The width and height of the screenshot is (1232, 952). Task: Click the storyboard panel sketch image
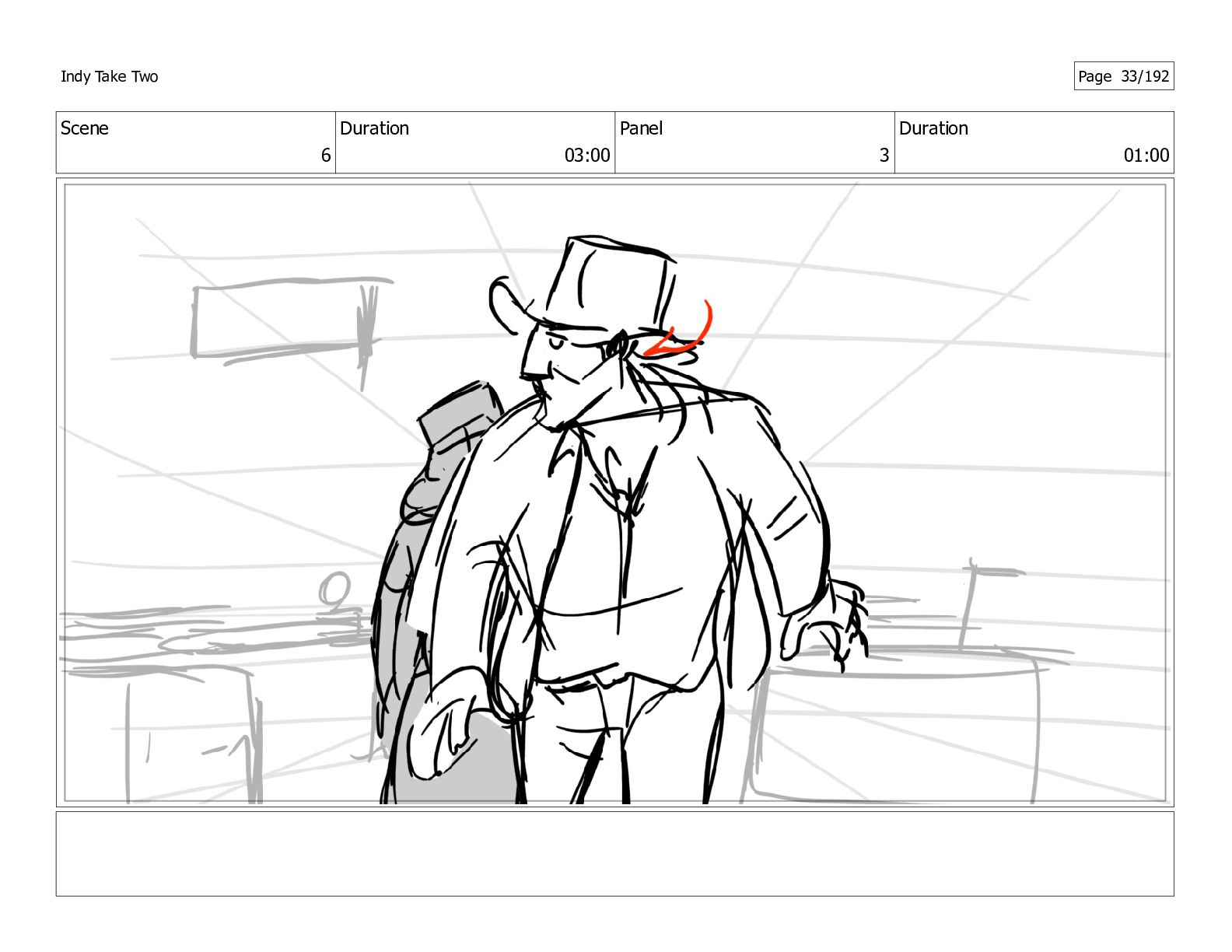click(614, 492)
